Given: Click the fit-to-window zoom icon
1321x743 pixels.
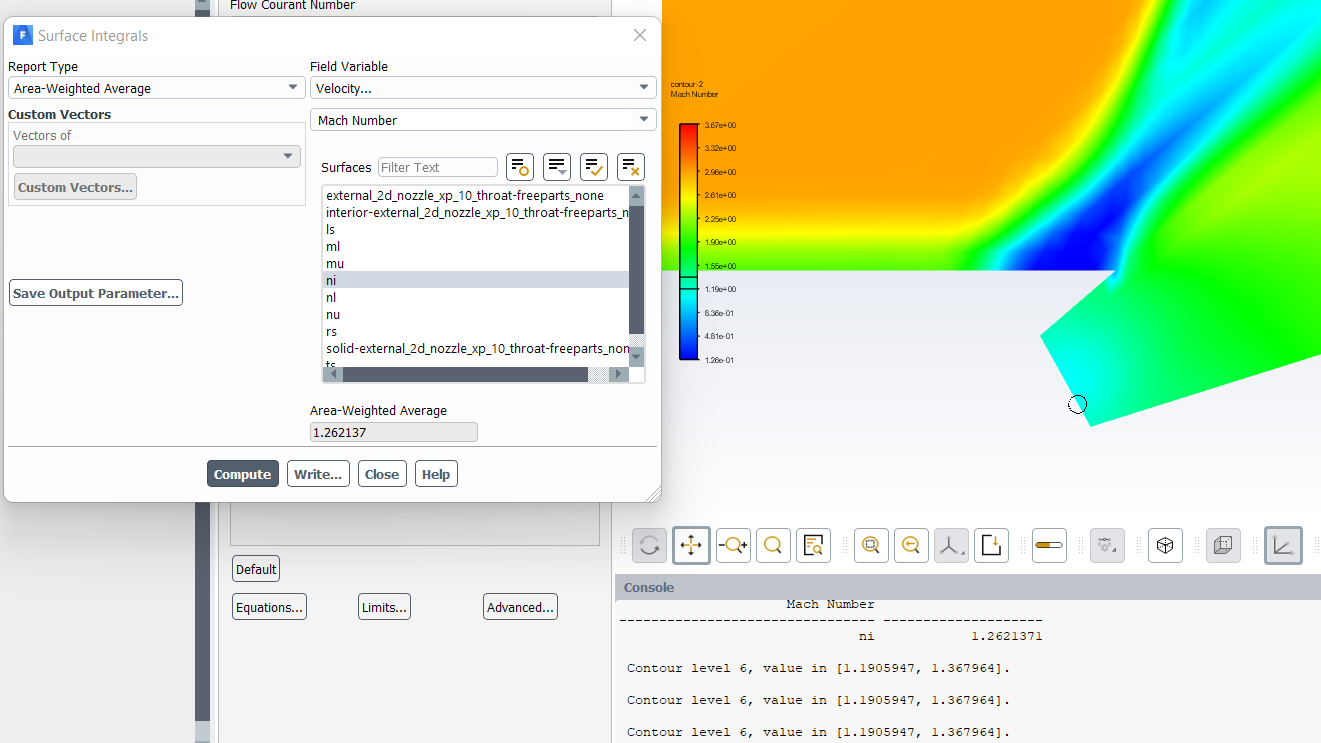Looking at the screenshot, I should tap(871, 545).
